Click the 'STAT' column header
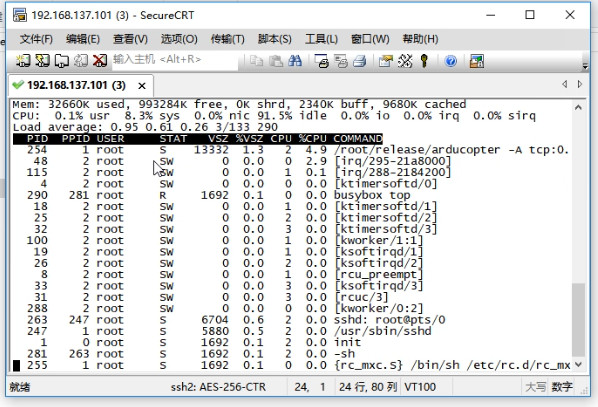 [173, 138]
